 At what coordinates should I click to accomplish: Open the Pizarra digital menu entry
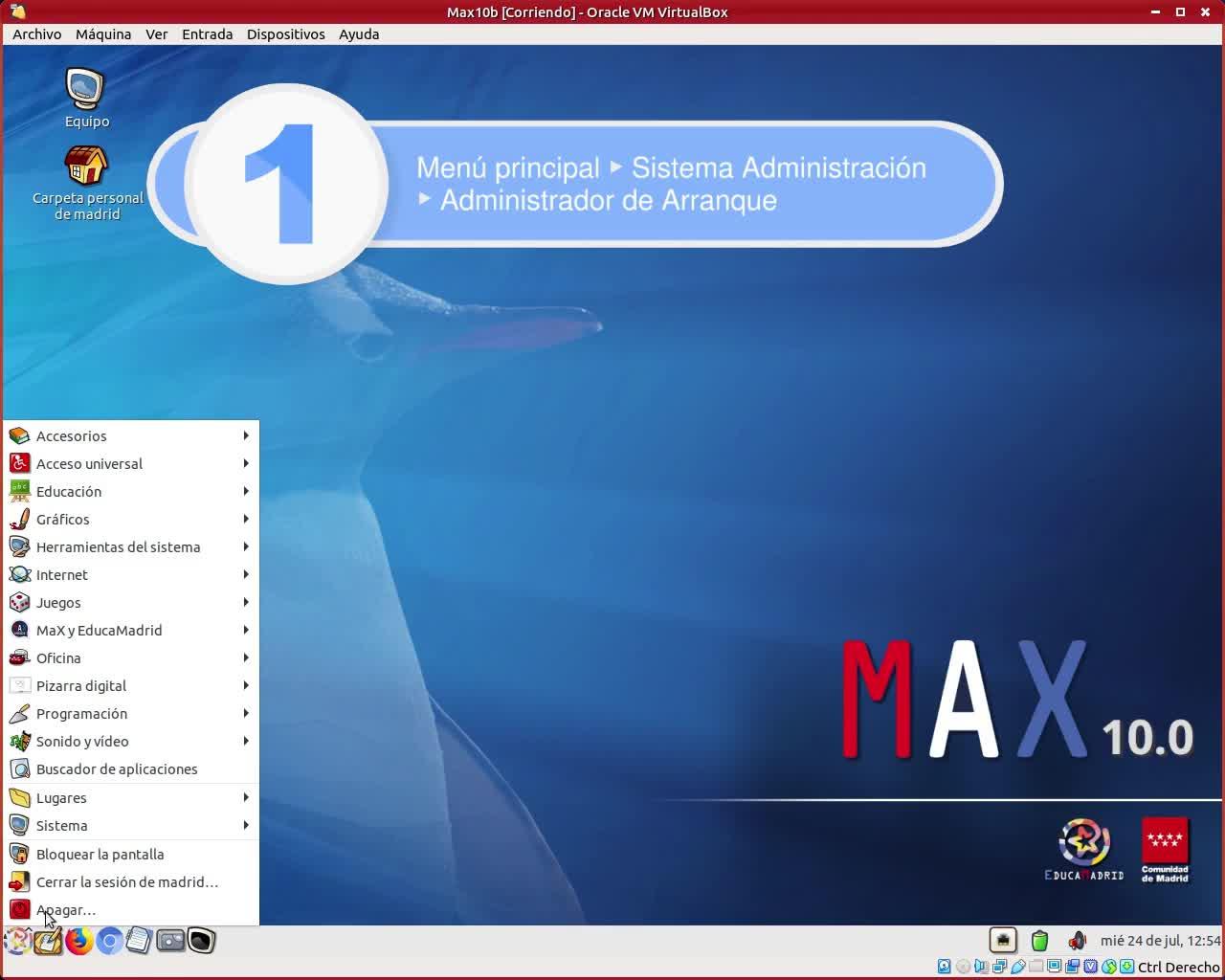pyautogui.click(x=131, y=685)
